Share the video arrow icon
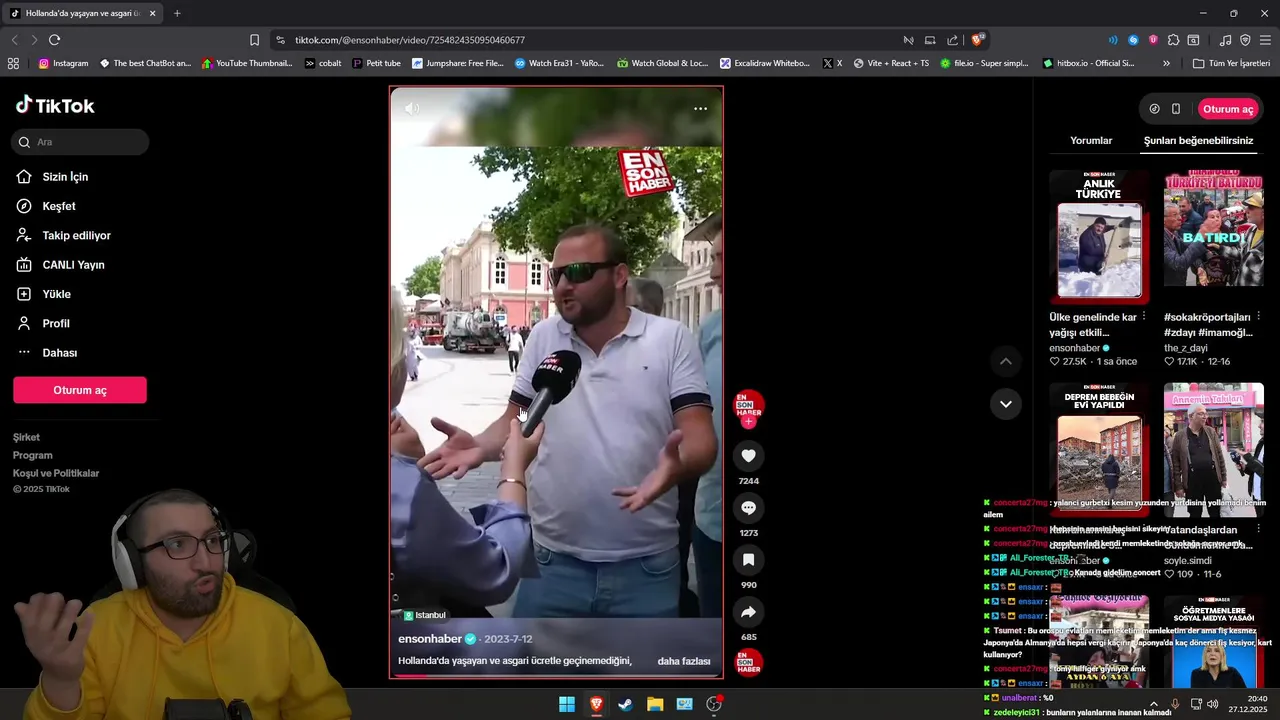Viewport: 1280px width, 720px height. pyautogui.click(x=748, y=612)
